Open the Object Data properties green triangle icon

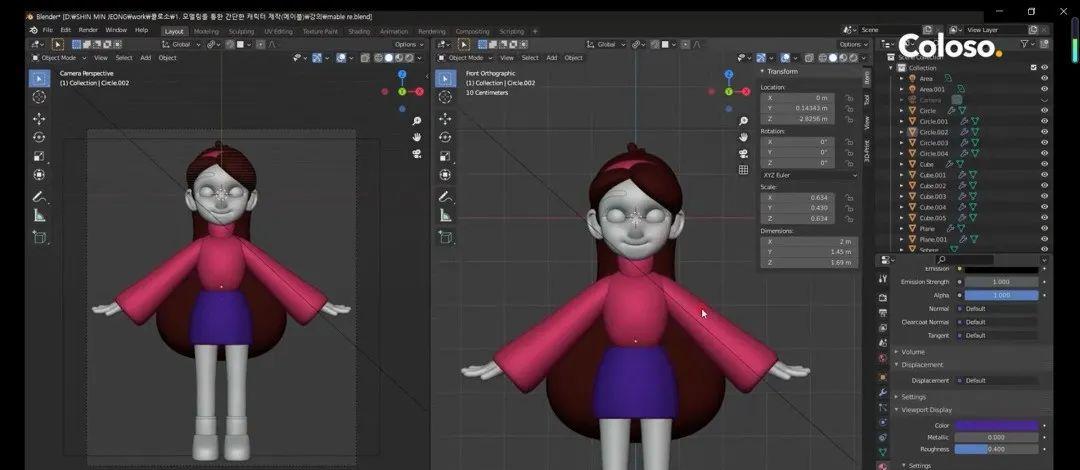point(883,452)
